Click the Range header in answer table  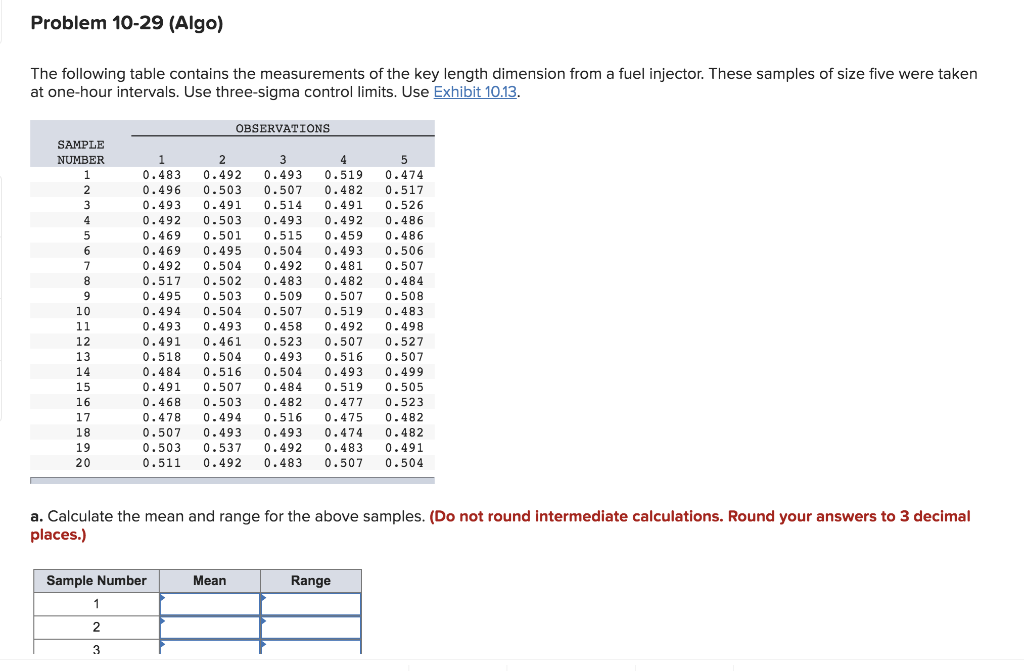click(310, 580)
